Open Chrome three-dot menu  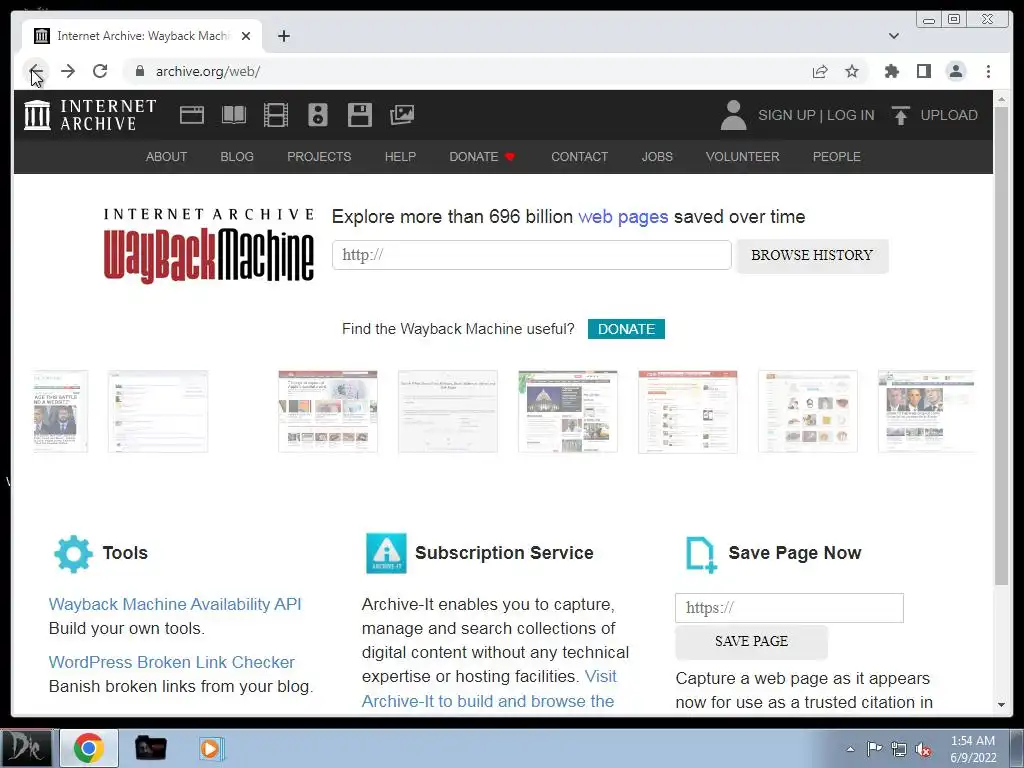pos(988,71)
